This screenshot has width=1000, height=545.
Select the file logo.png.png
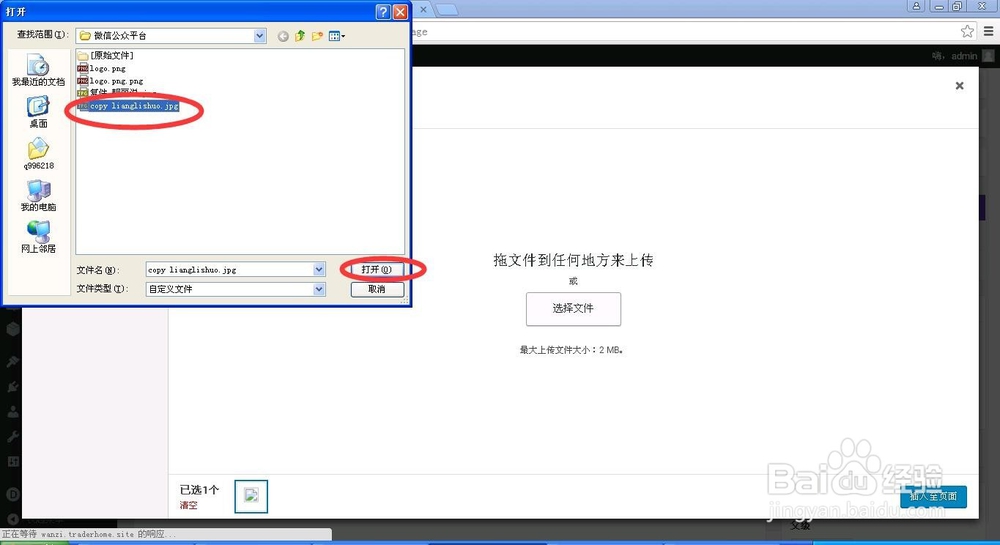click(x=110, y=81)
